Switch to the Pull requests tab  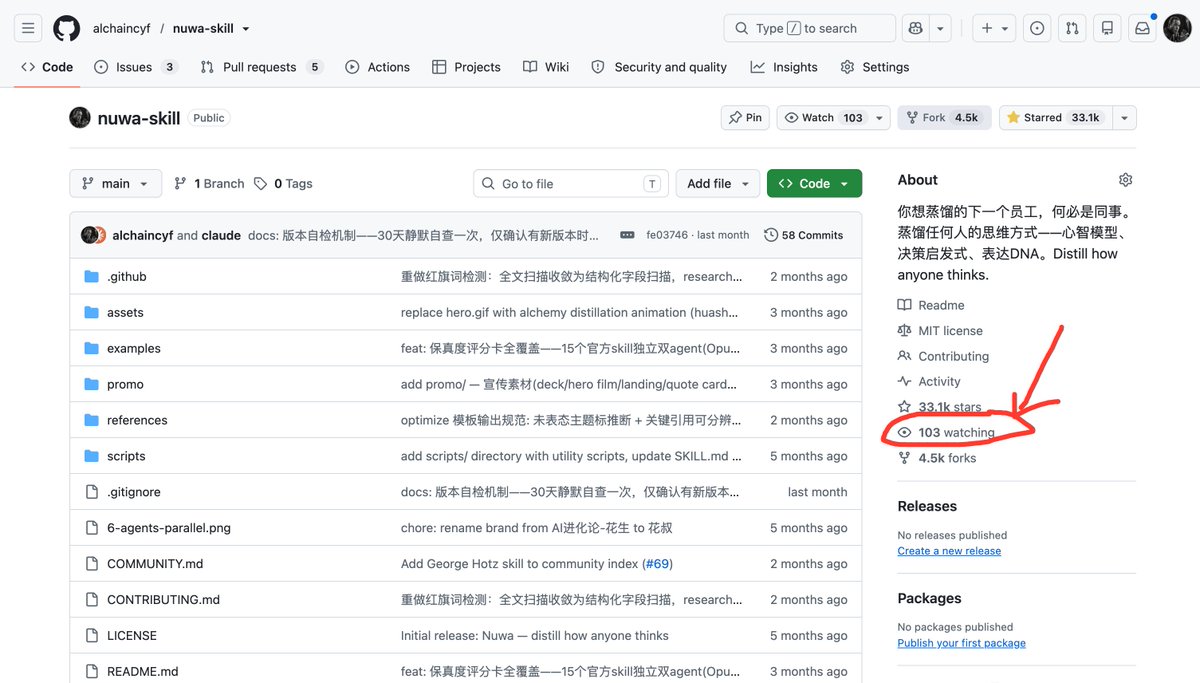click(261, 67)
